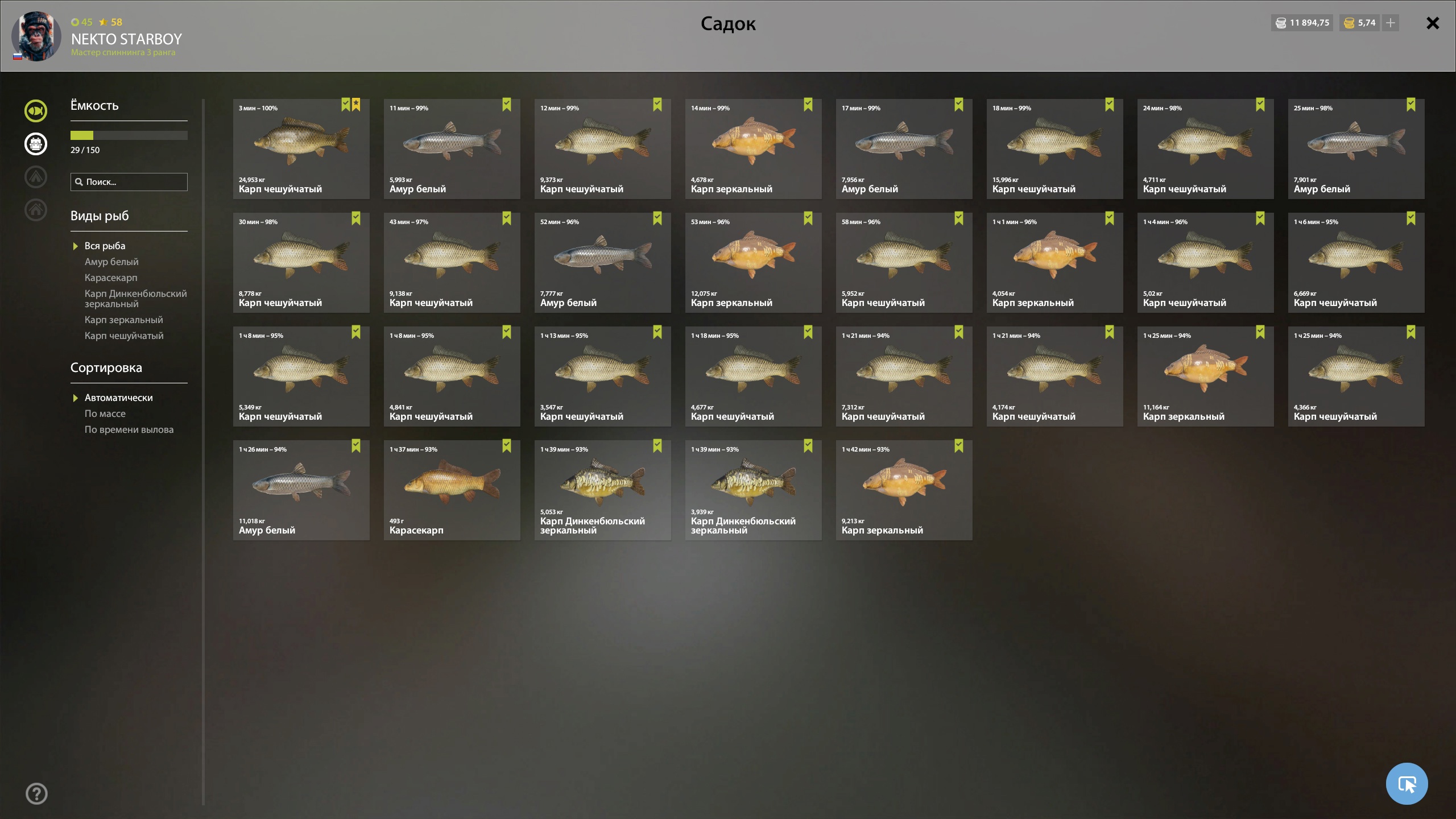1456x819 pixels.
Task: Select the second circular sidebar icon
Action: [x=36, y=144]
